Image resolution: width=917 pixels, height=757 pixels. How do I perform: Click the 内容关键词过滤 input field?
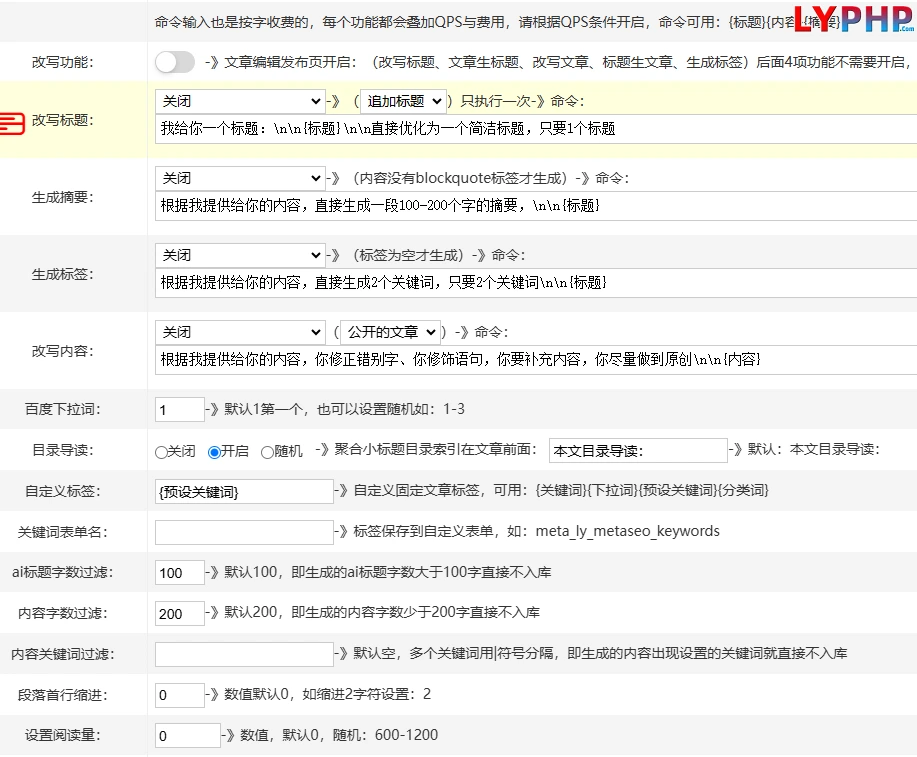point(244,655)
